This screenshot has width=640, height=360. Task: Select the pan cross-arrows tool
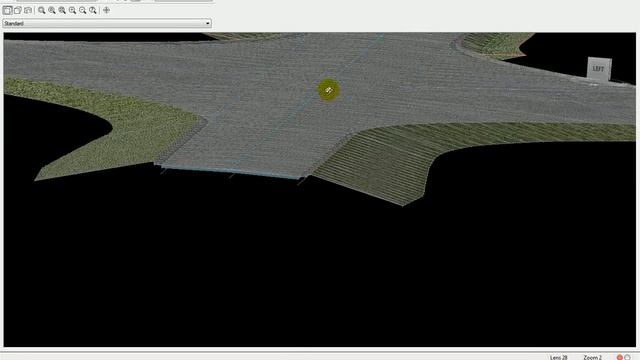(106, 10)
